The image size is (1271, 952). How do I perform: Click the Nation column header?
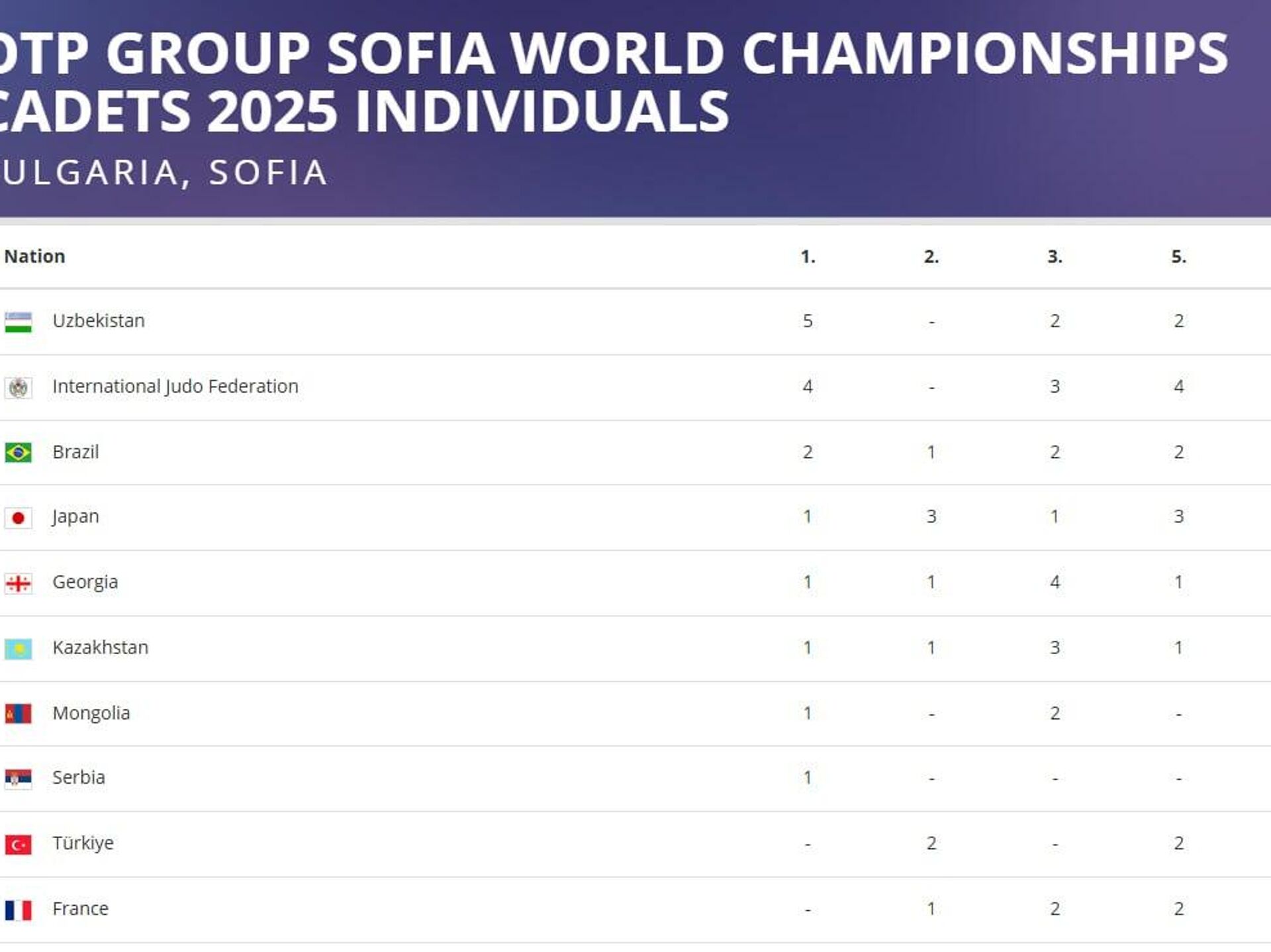[34, 257]
